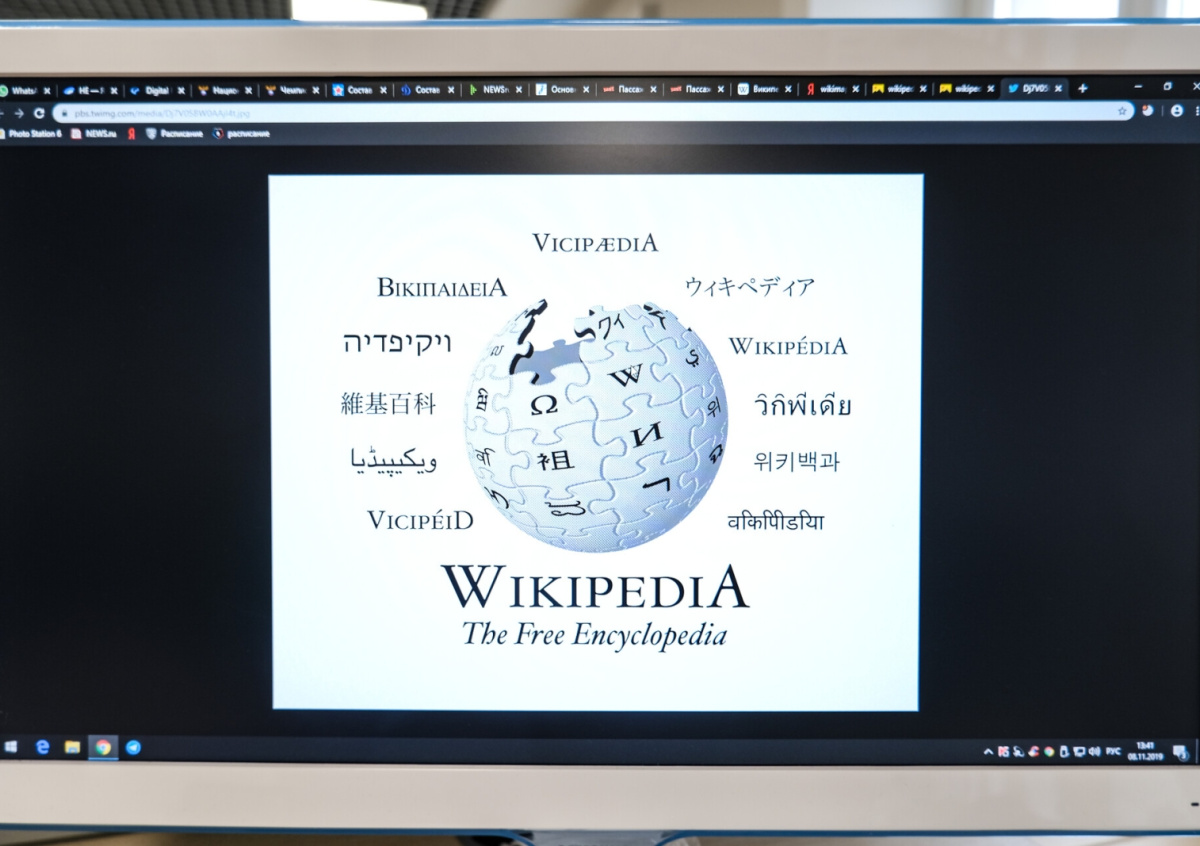Switch to the WhatsApp tab

[20, 90]
